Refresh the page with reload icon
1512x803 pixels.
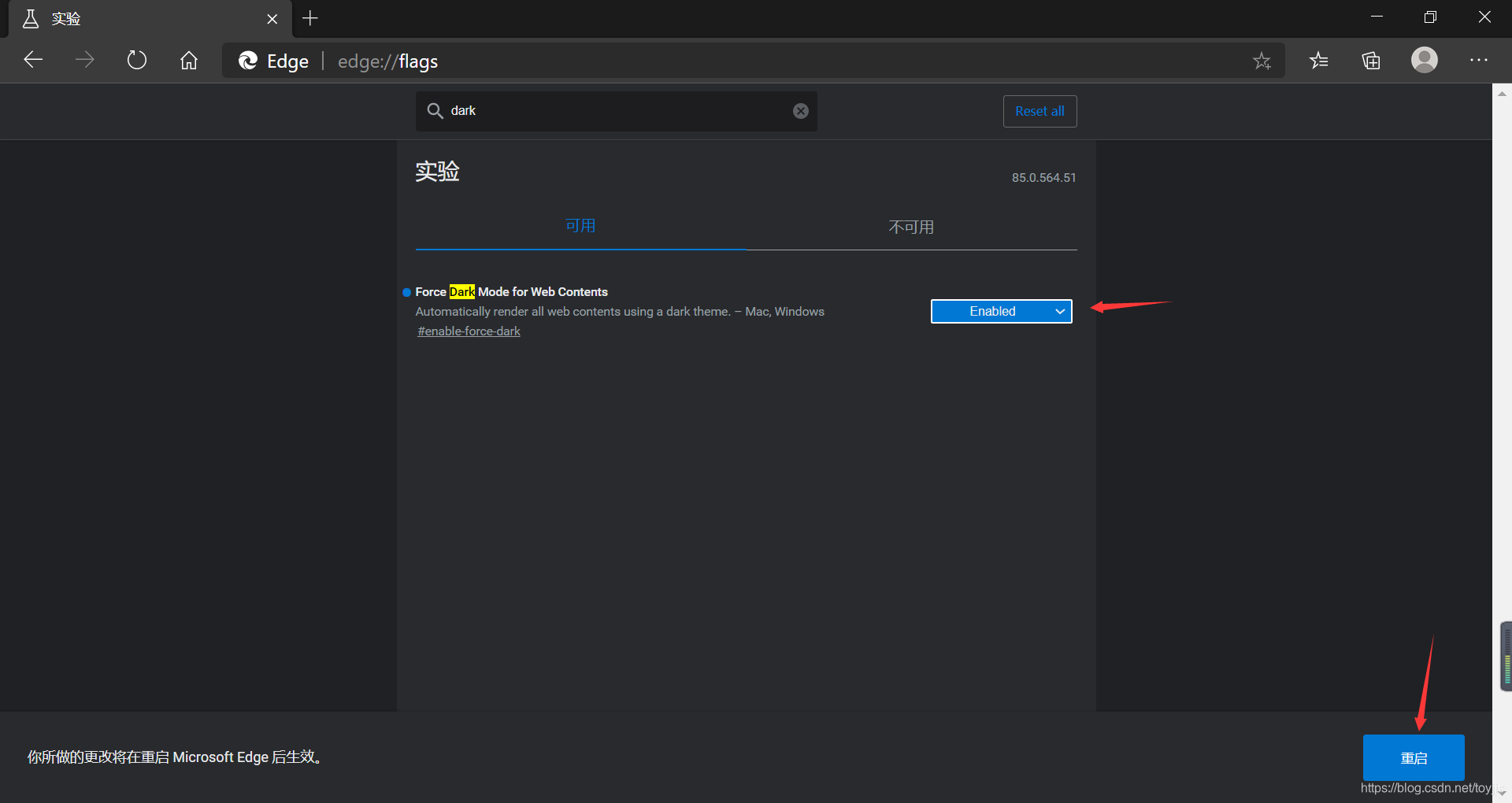[137, 60]
